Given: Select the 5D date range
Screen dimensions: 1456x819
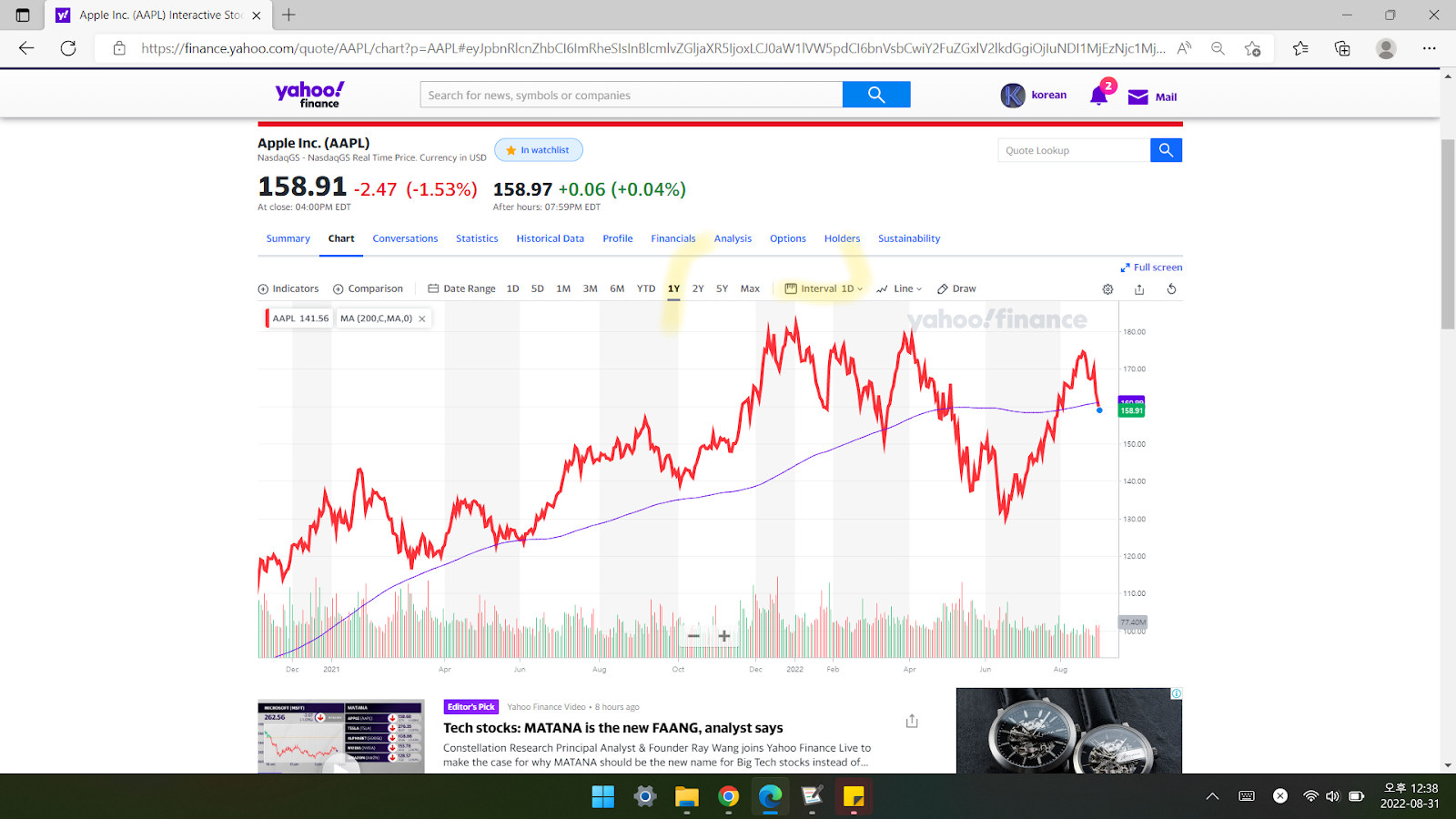Looking at the screenshot, I should 538,288.
